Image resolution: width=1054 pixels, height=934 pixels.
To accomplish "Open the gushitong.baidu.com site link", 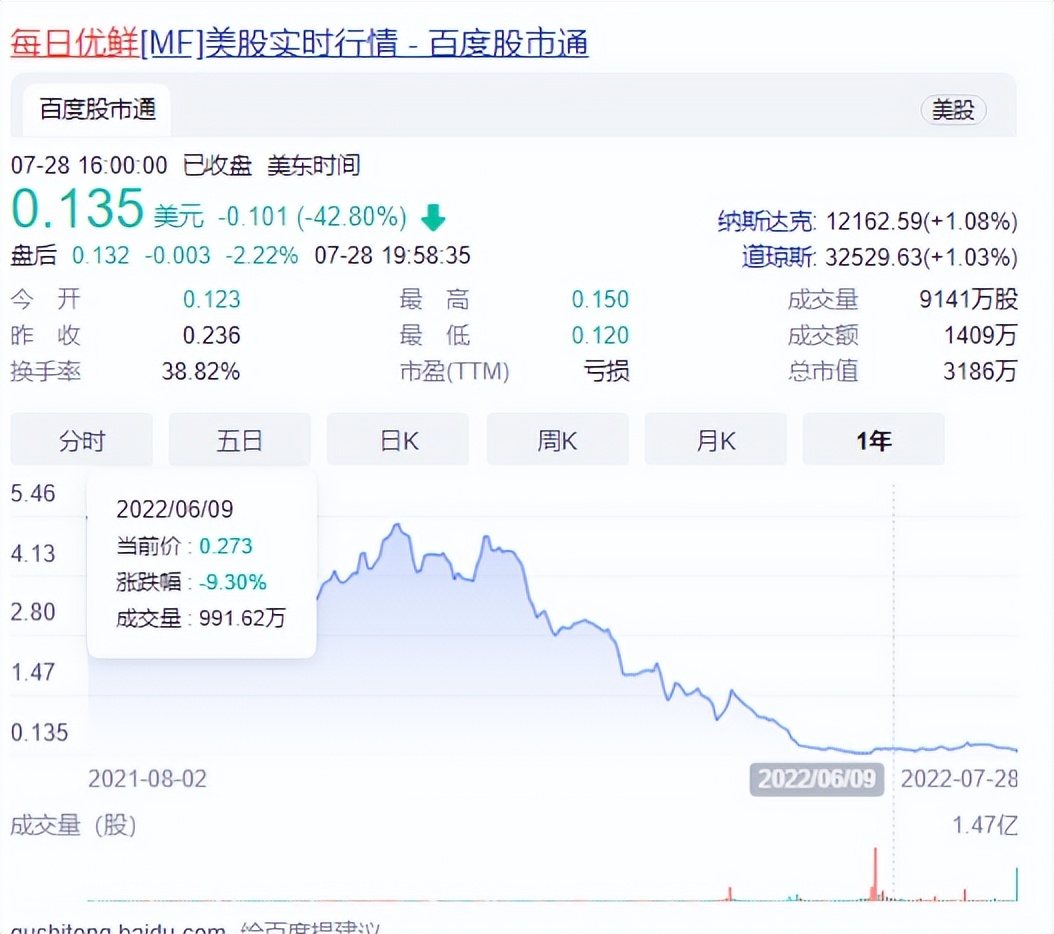I will (116, 928).
